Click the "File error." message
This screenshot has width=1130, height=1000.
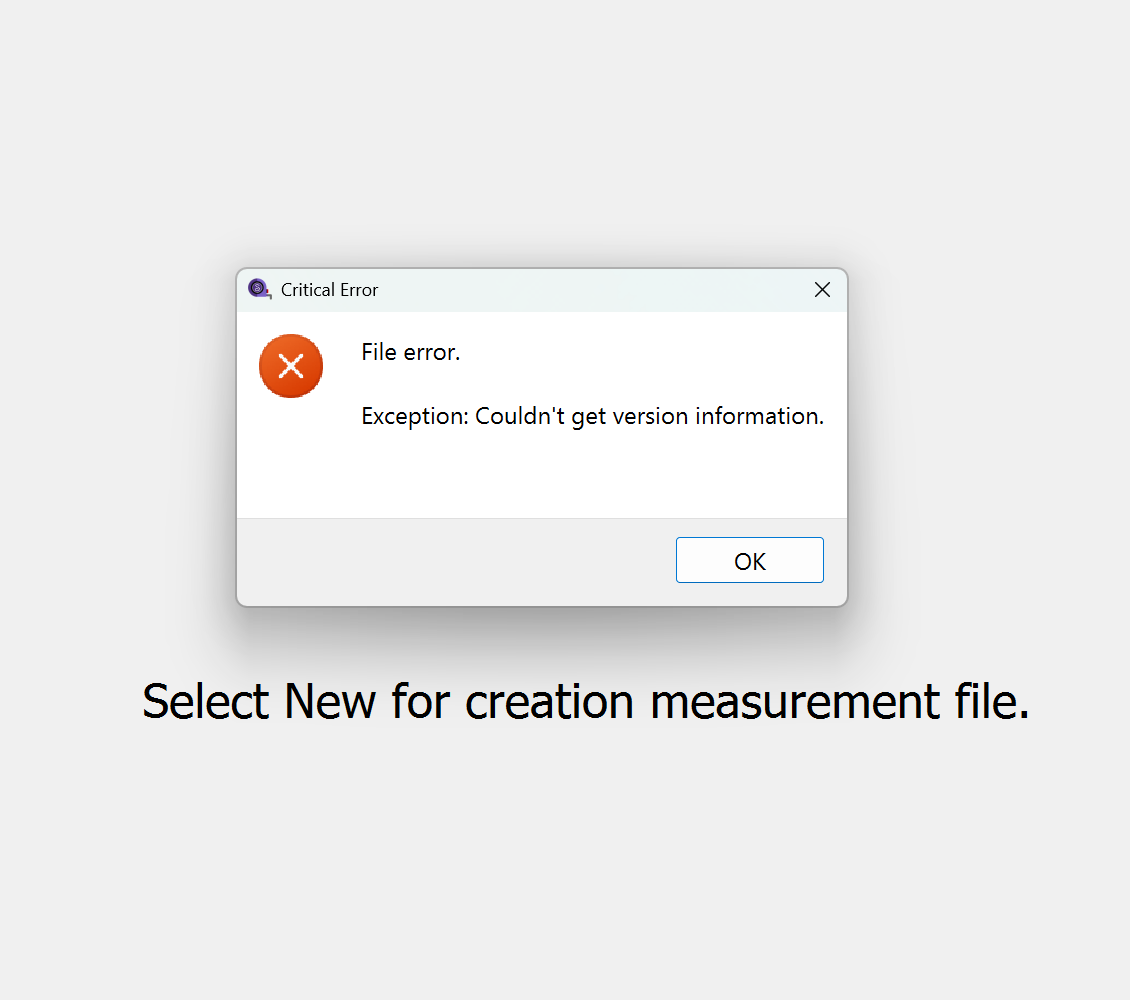click(x=410, y=352)
